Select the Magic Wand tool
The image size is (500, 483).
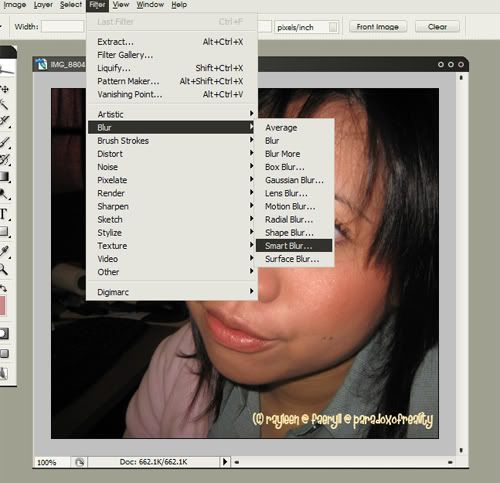point(4,105)
